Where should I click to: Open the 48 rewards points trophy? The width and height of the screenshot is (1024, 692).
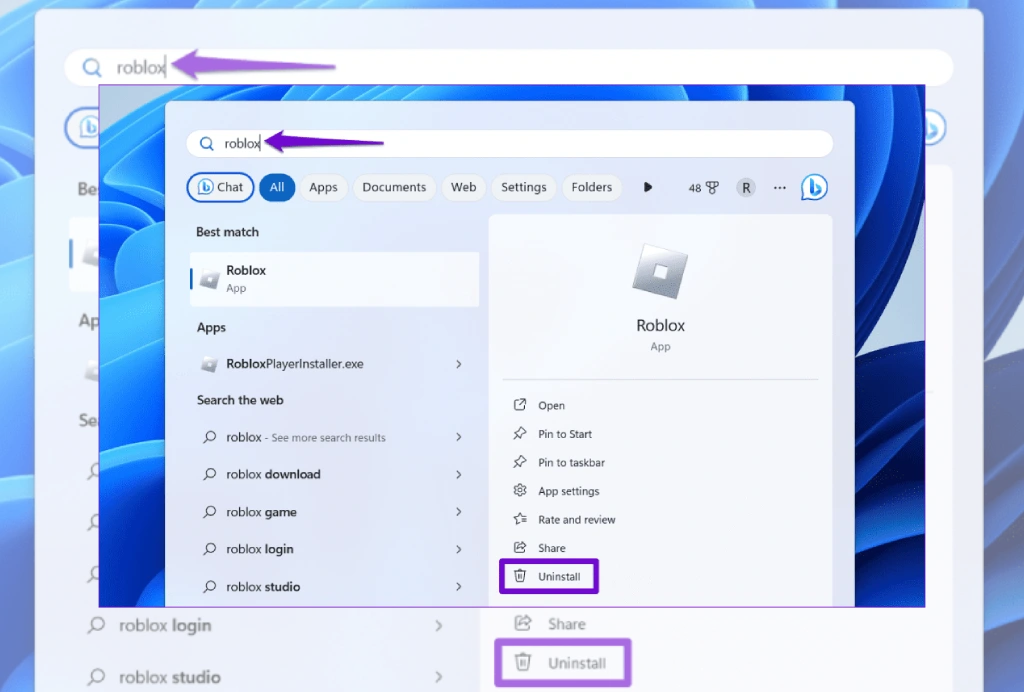coord(703,188)
